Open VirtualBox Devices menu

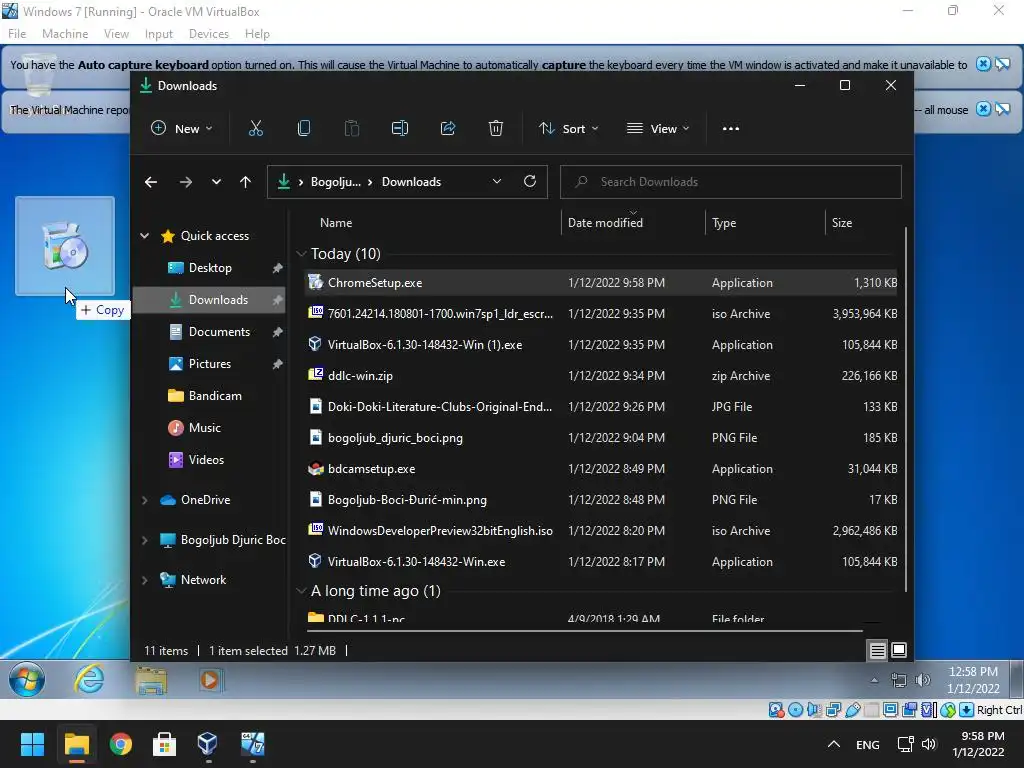208,34
